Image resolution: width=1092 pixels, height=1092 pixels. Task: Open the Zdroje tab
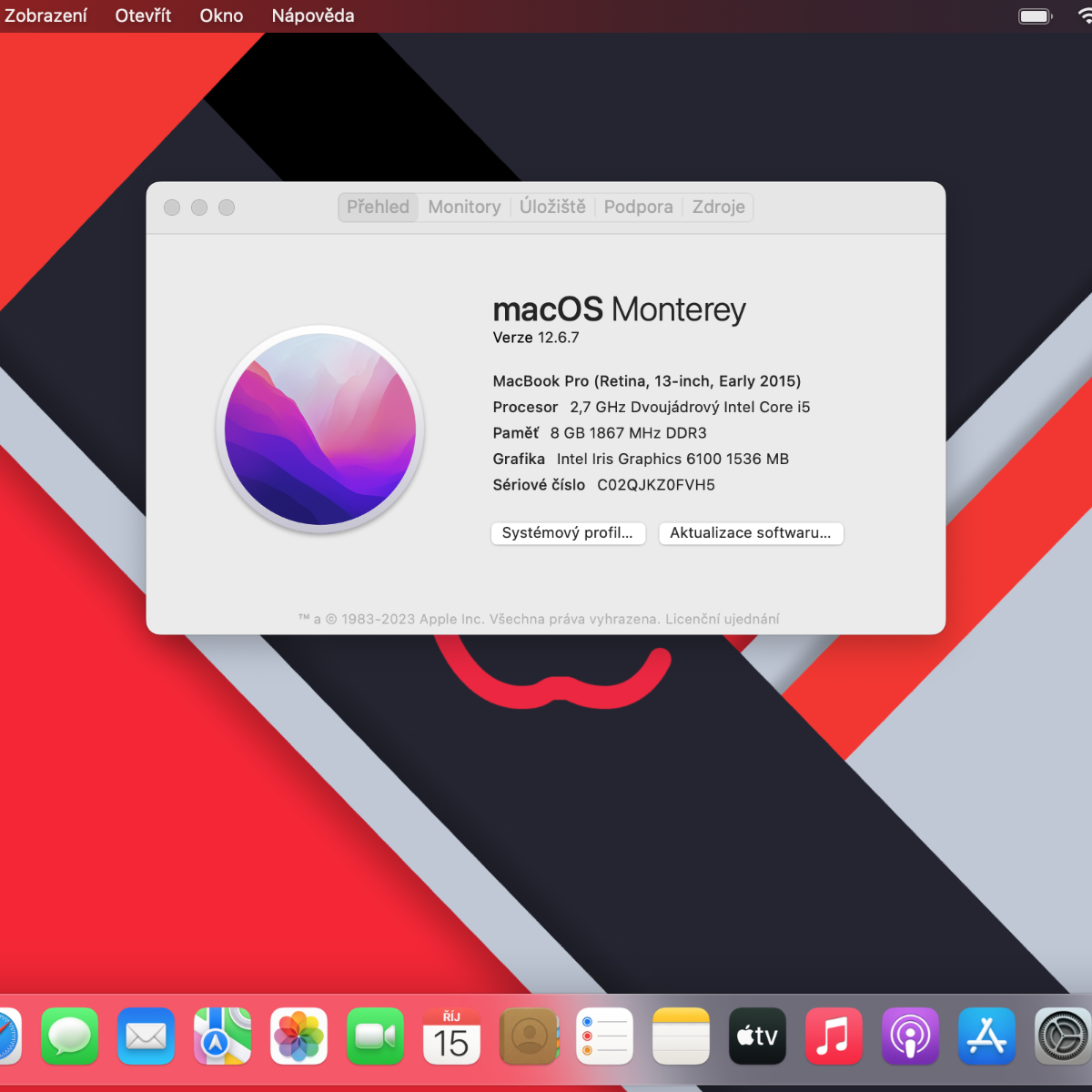(718, 207)
